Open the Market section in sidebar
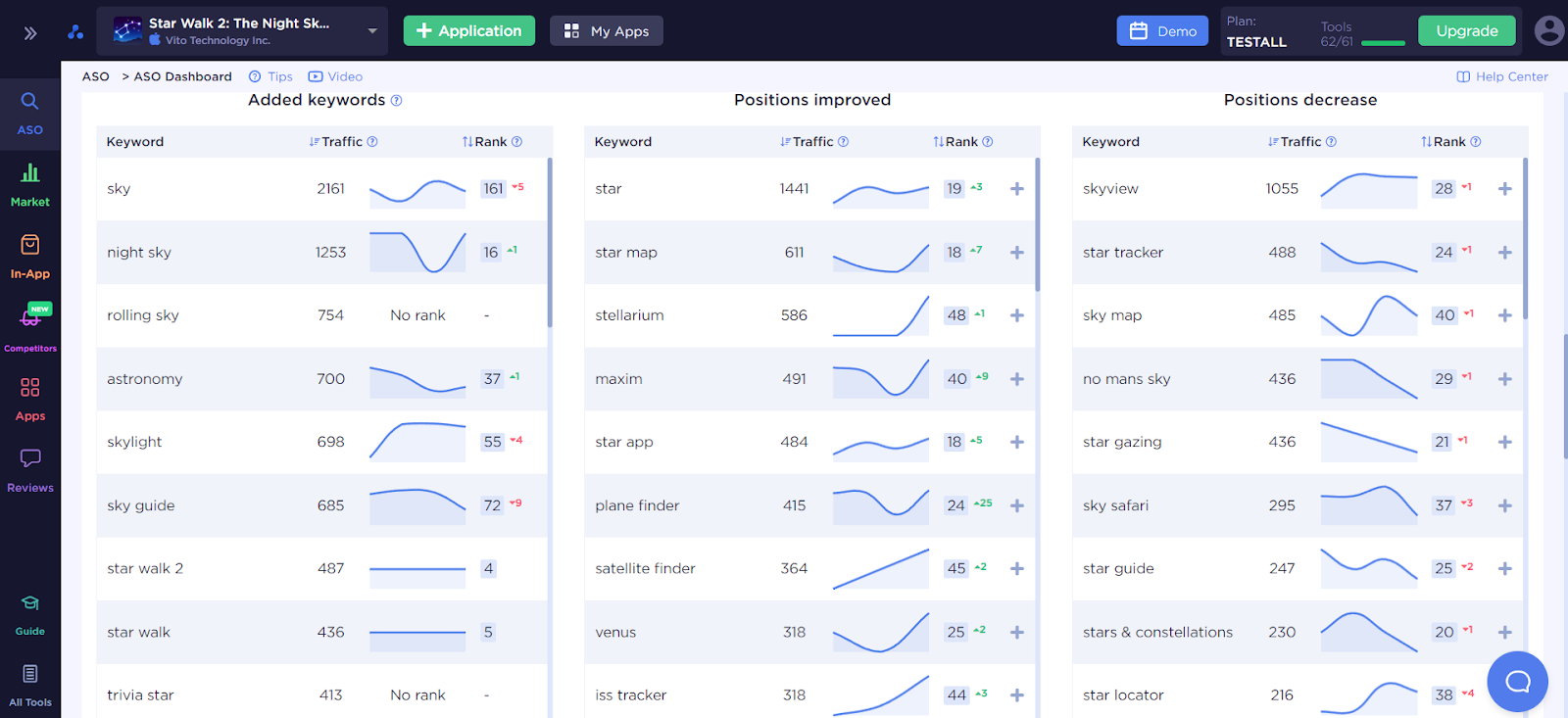The width and height of the screenshot is (1568, 718). pyautogui.click(x=30, y=186)
